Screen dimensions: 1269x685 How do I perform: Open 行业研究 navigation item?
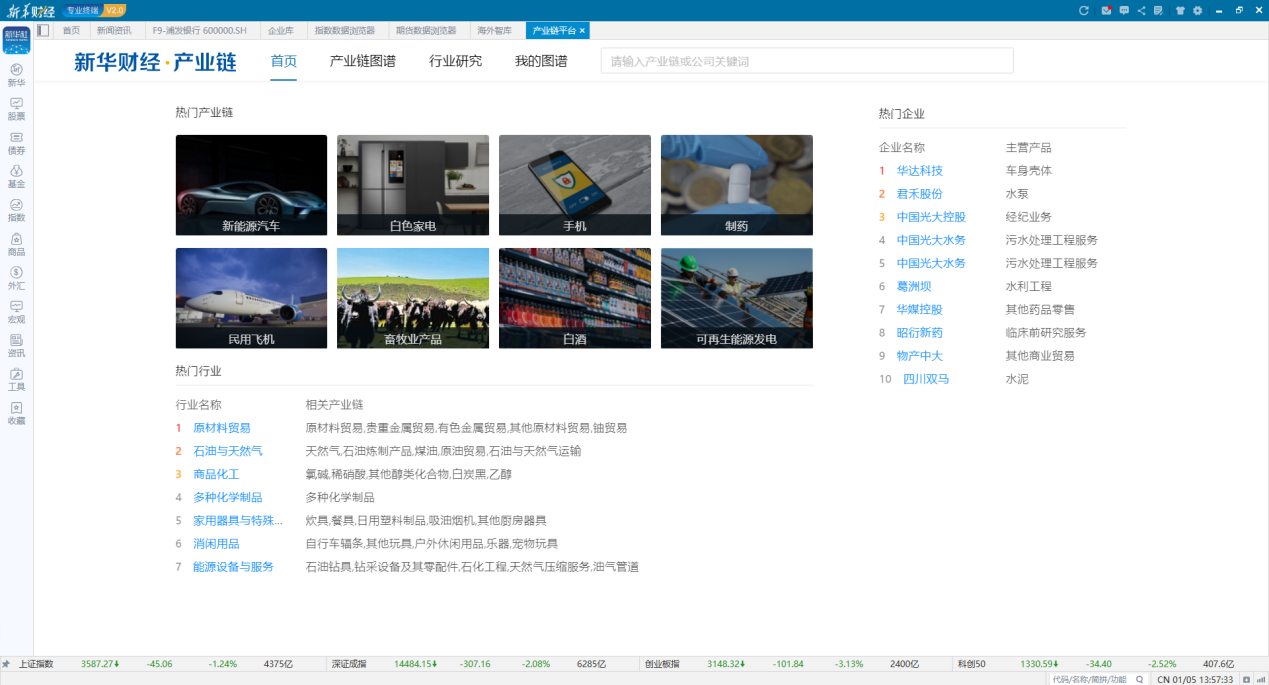click(455, 61)
